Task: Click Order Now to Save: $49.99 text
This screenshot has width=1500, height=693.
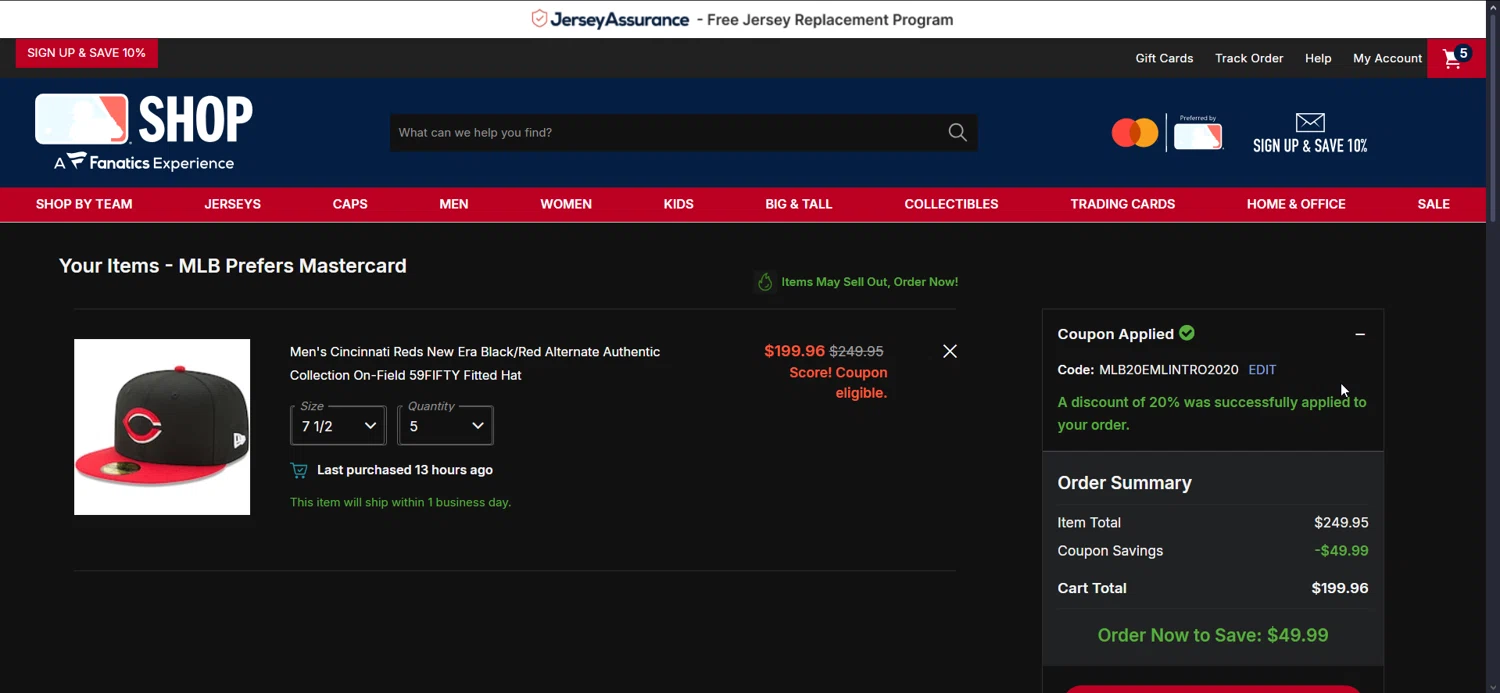Action: click(1213, 635)
